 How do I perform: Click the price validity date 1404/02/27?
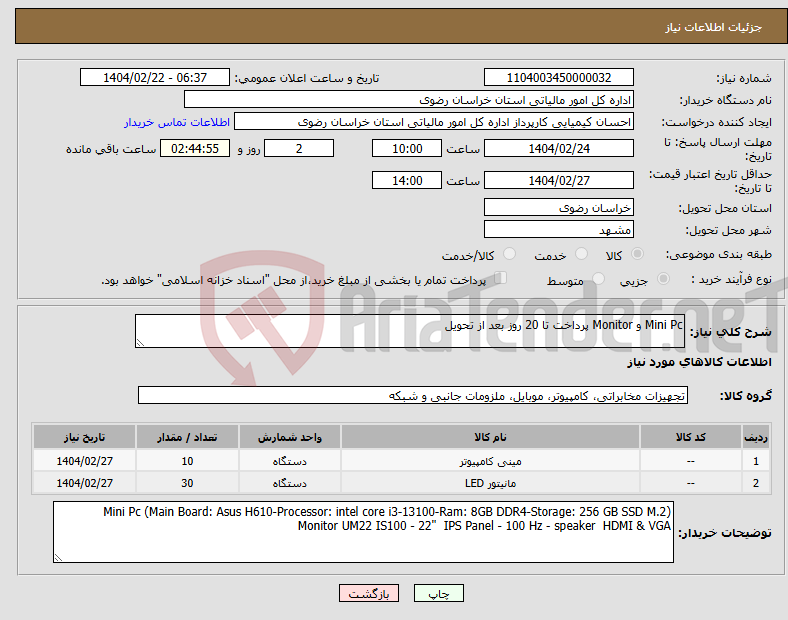pos(558,180)
